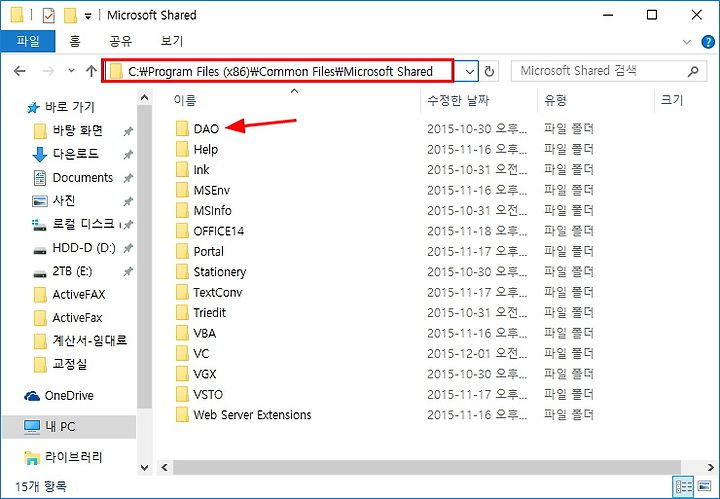This screenshot has width=720, height=499.
Task: Click the horizontal scrollbar track
Action: click(426, 468)
